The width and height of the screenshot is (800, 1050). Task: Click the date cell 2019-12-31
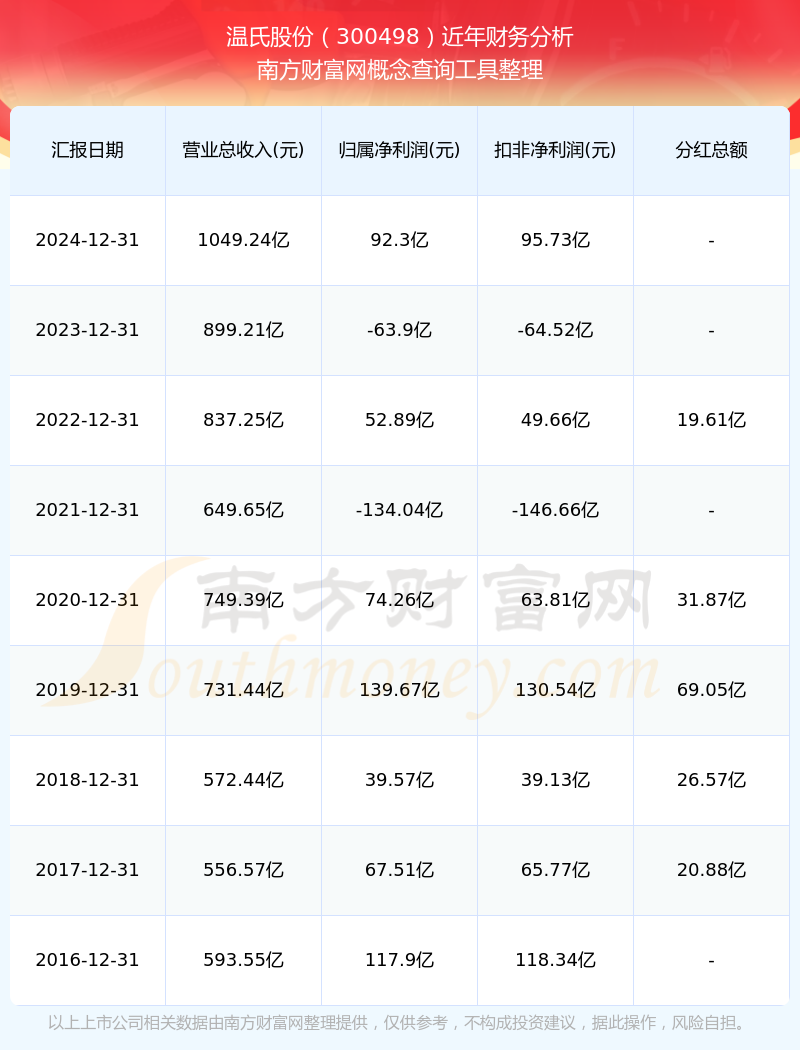click(88, 690)
